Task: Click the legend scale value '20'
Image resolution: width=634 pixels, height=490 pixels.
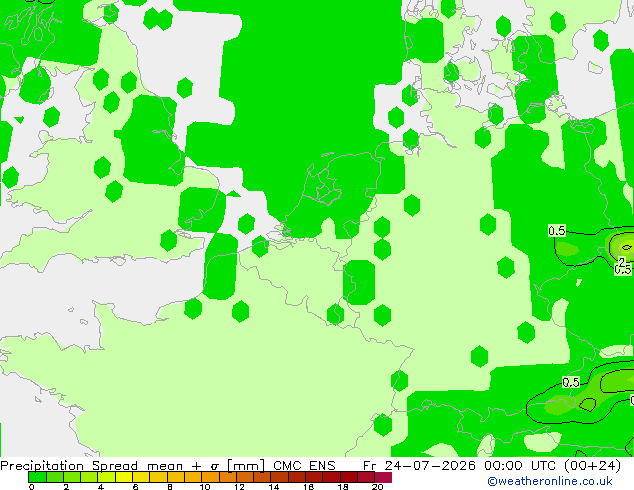Action: coord(377,487)
